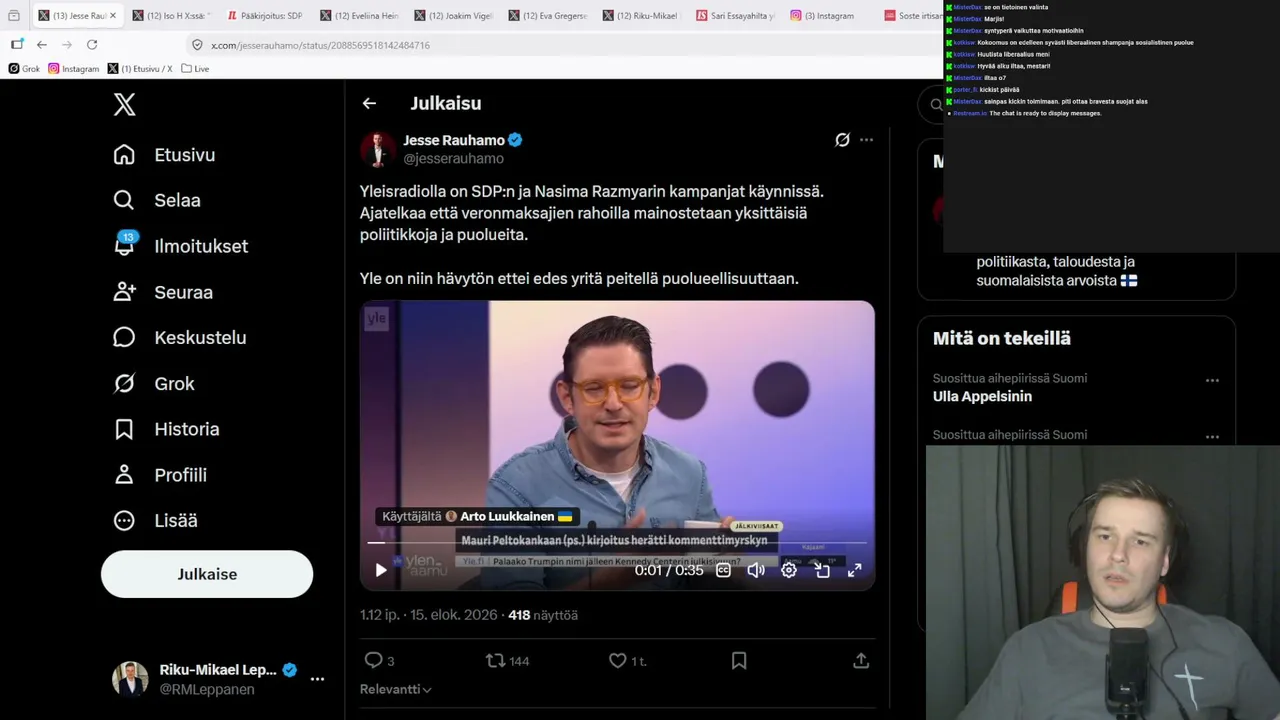Image resolution: width=1280 pixels, height=720 pixels.
Task: Open new tab button in browser toolbar
Action: click(17, 44)
